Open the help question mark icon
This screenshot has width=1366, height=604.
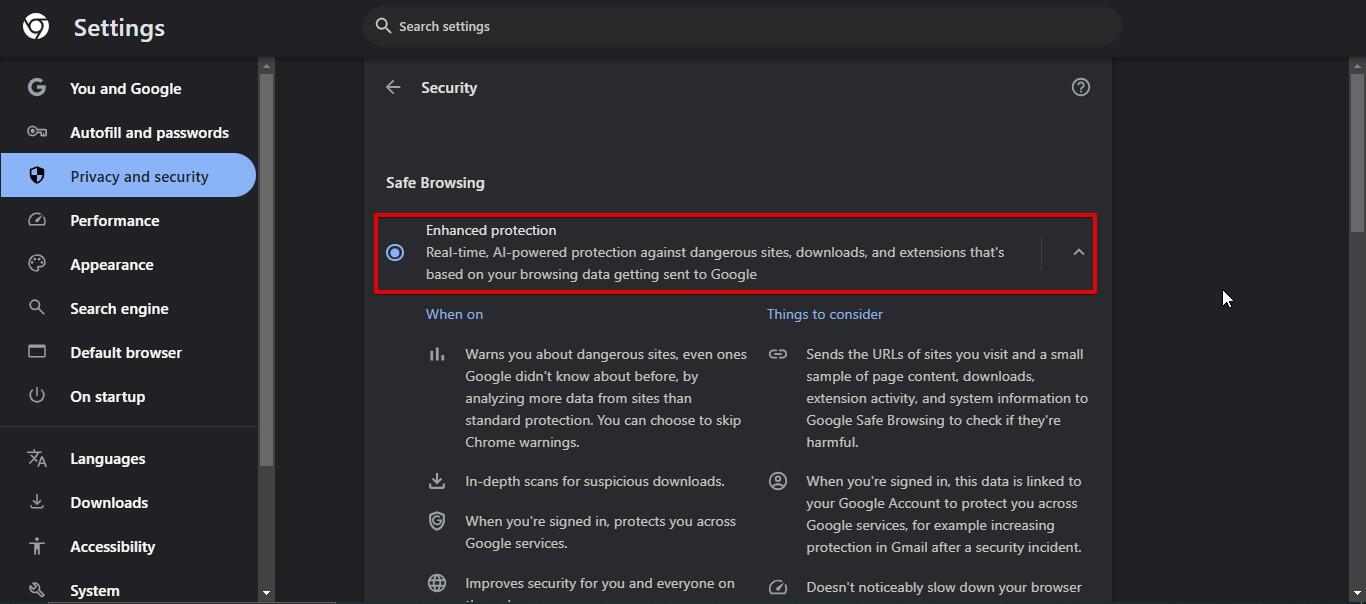[x=1080, y=88]
